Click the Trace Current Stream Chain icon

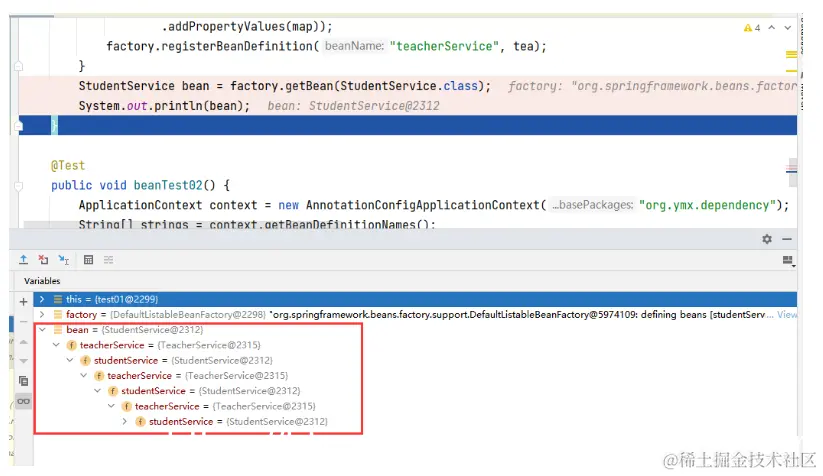pyautogui.click(x=109, y=260)
